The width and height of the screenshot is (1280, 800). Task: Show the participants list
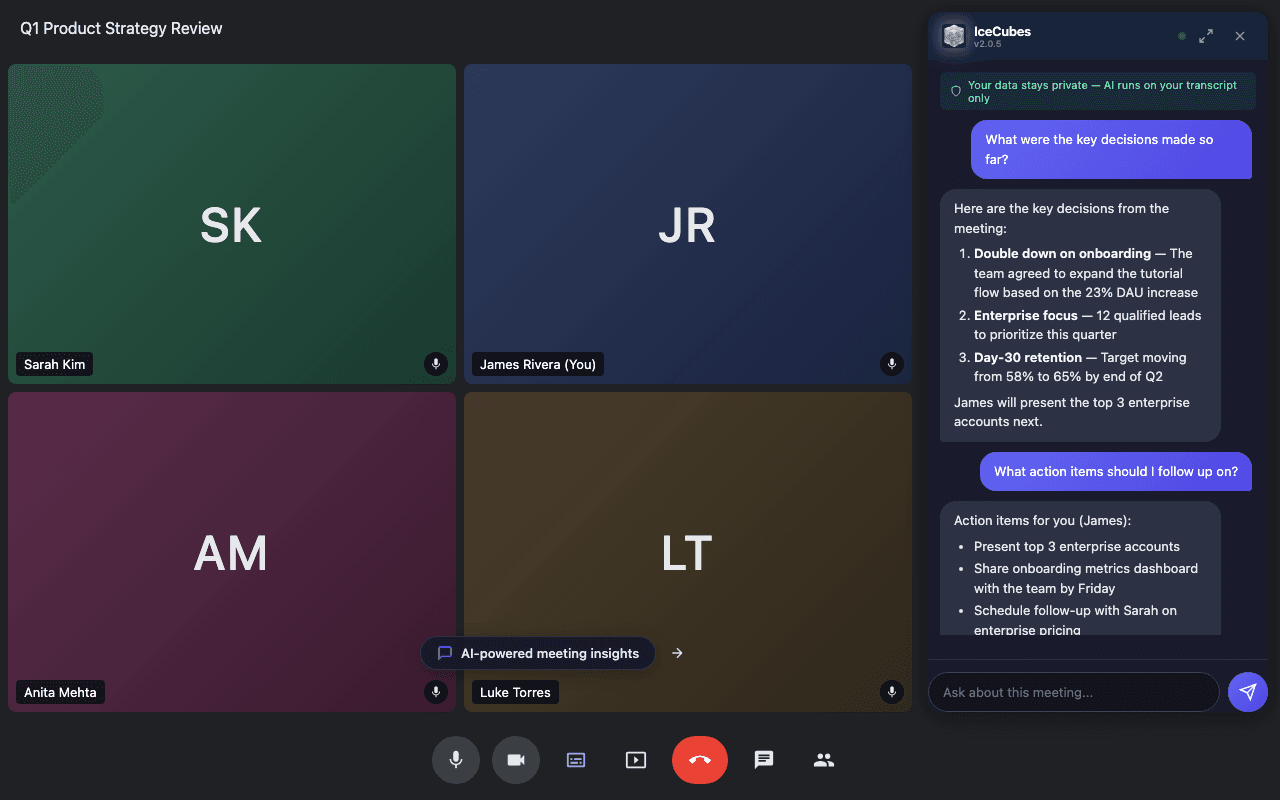tap(824, 760)
